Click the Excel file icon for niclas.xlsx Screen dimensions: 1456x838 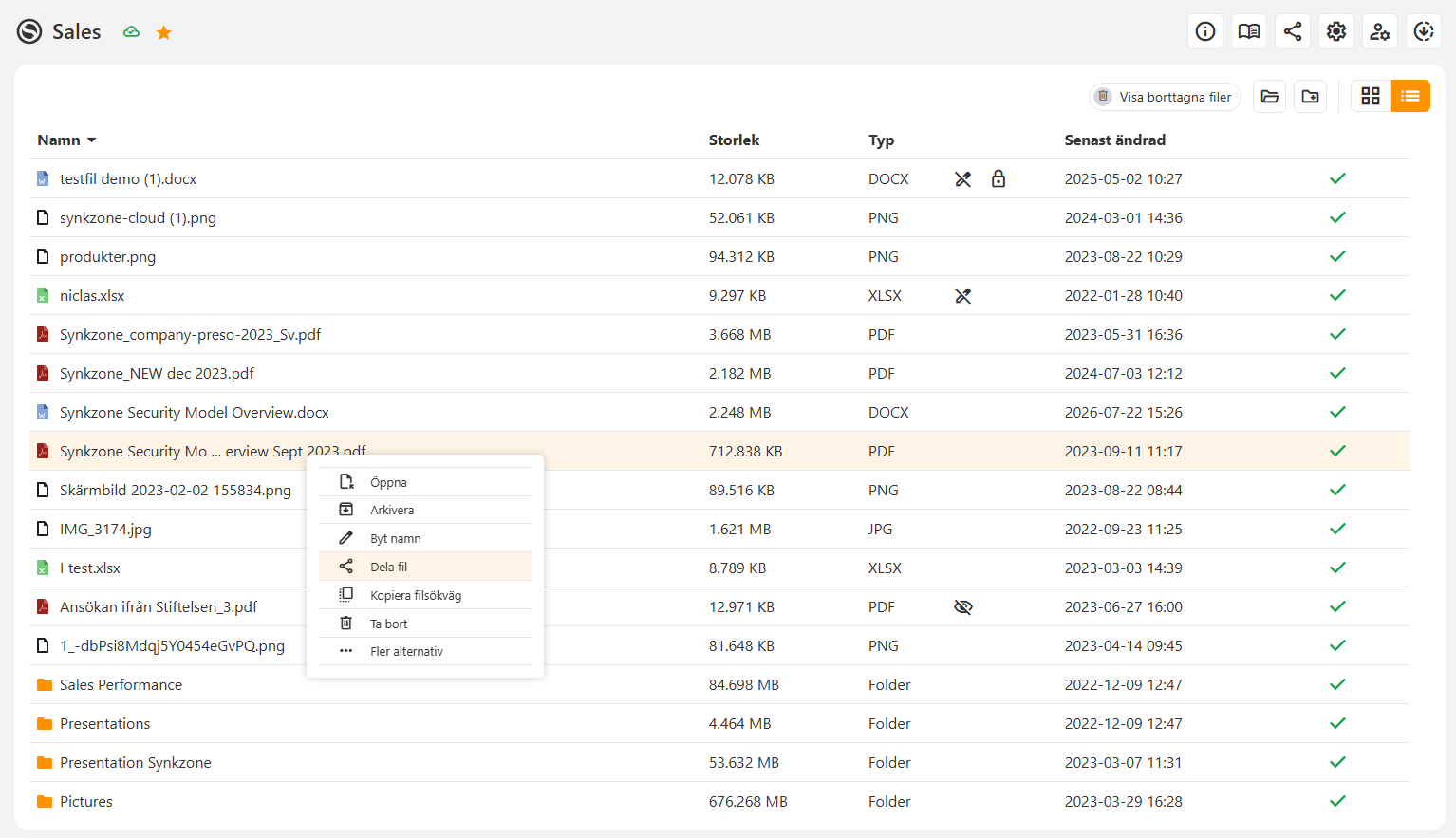[43, 296]
